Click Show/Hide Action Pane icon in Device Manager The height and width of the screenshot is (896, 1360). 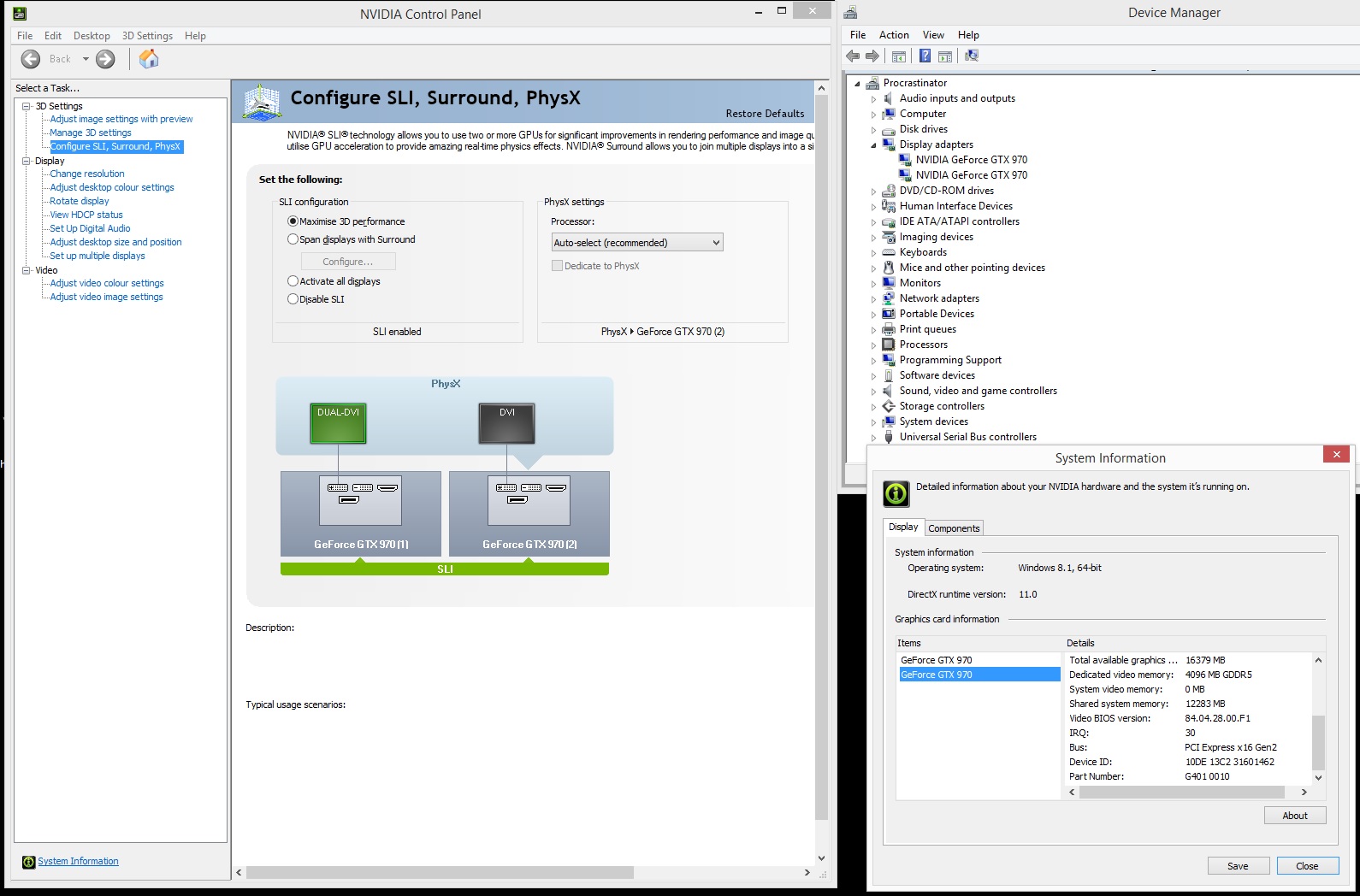[945, 56]
